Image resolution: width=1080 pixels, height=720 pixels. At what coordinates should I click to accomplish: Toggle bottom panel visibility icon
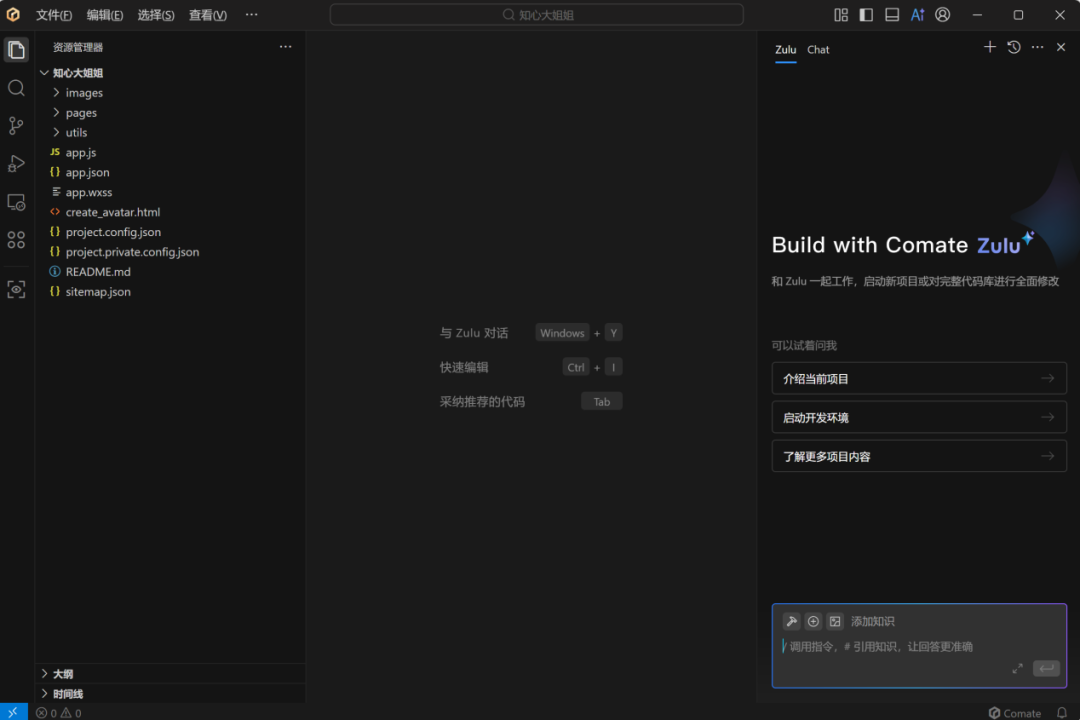pyautogui.click(x=892, y=14)
